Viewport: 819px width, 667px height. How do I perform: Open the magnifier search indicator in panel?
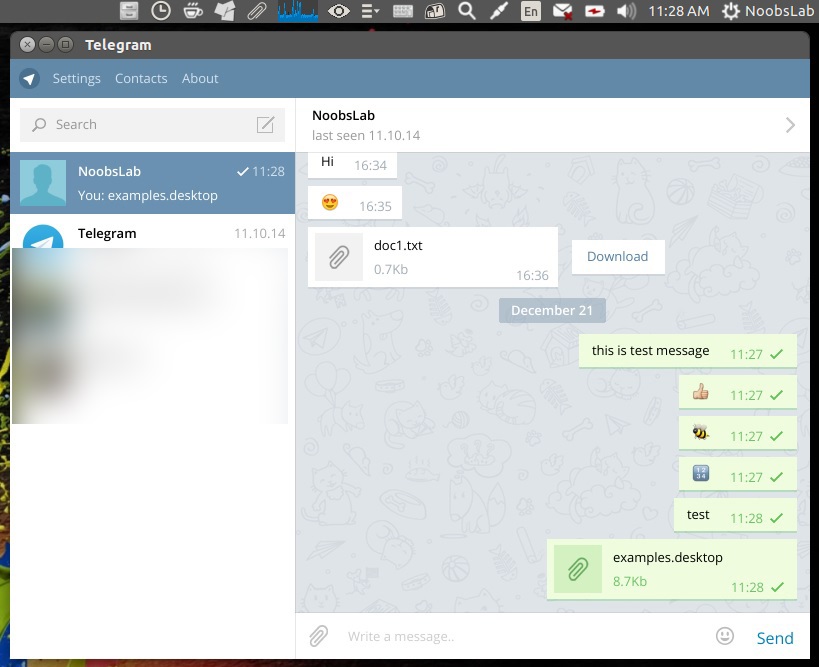click(466, 11)
